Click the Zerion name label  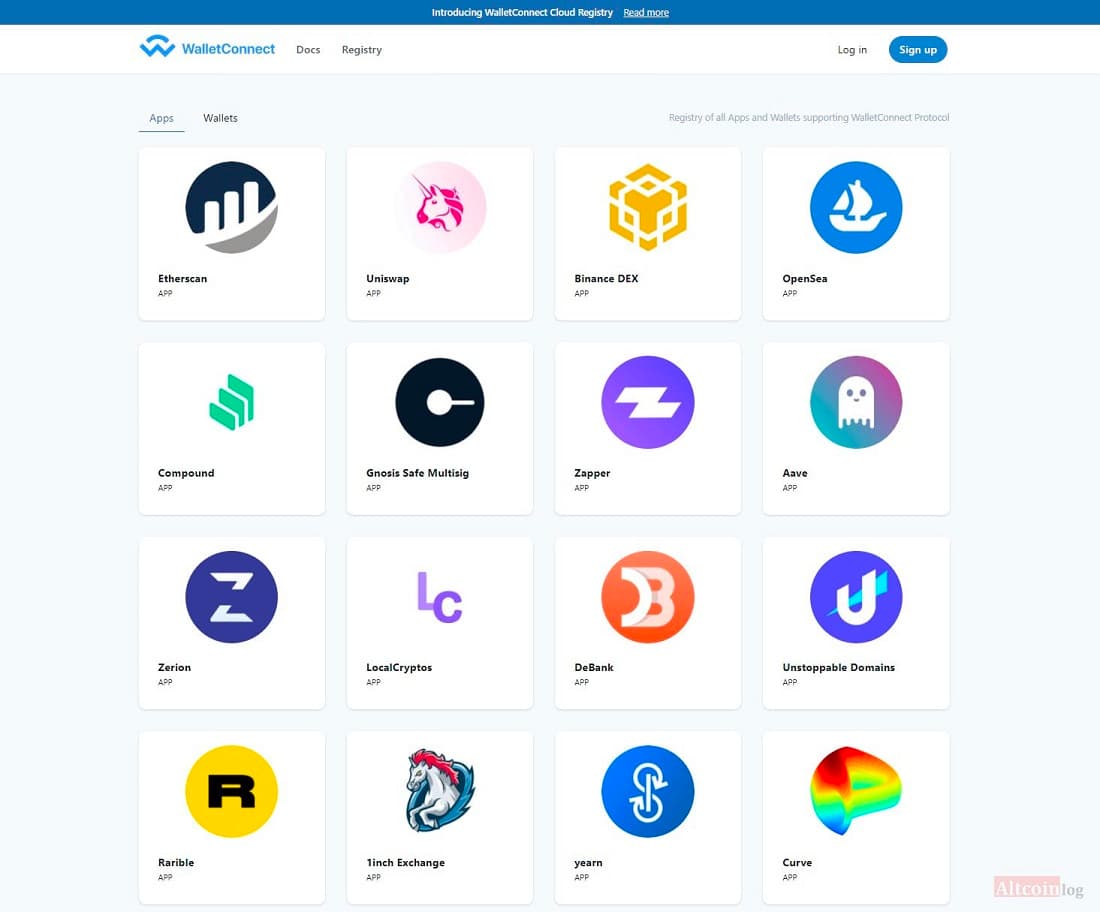(x=174, y=667)
